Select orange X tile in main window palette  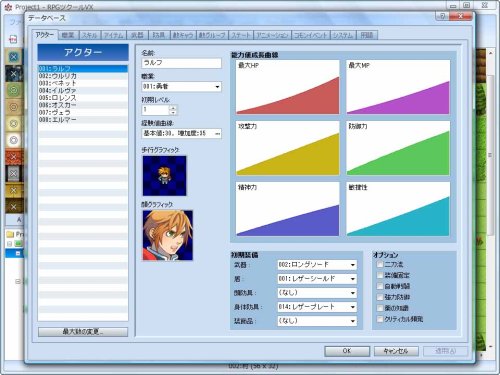[14, 157]
